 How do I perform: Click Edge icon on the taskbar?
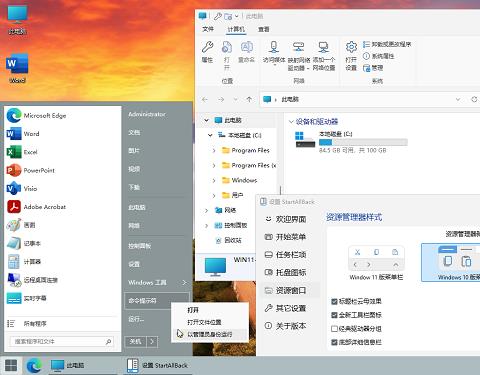34,366
